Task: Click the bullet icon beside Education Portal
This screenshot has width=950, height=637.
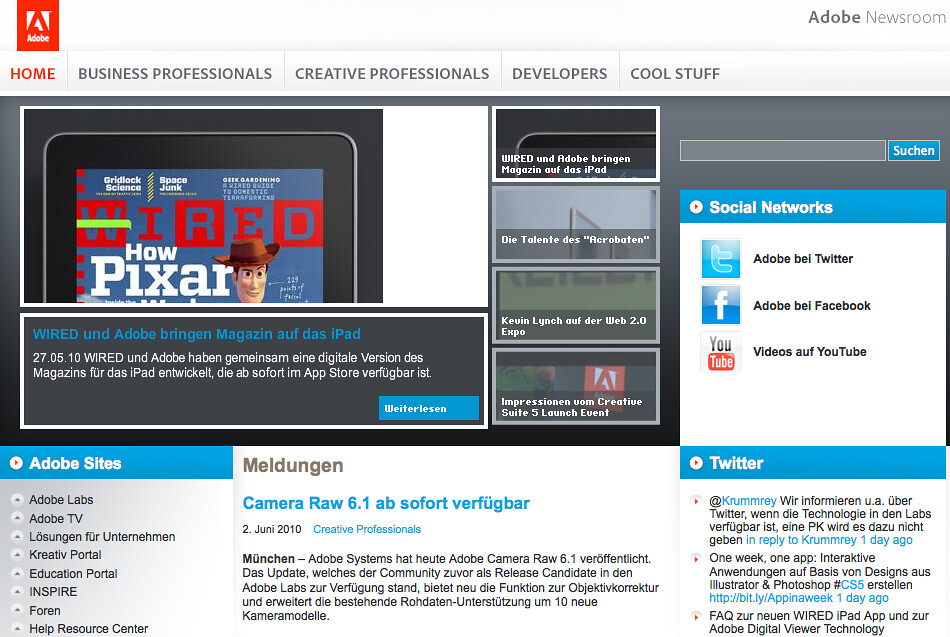Action: click(x=17, y=573)
